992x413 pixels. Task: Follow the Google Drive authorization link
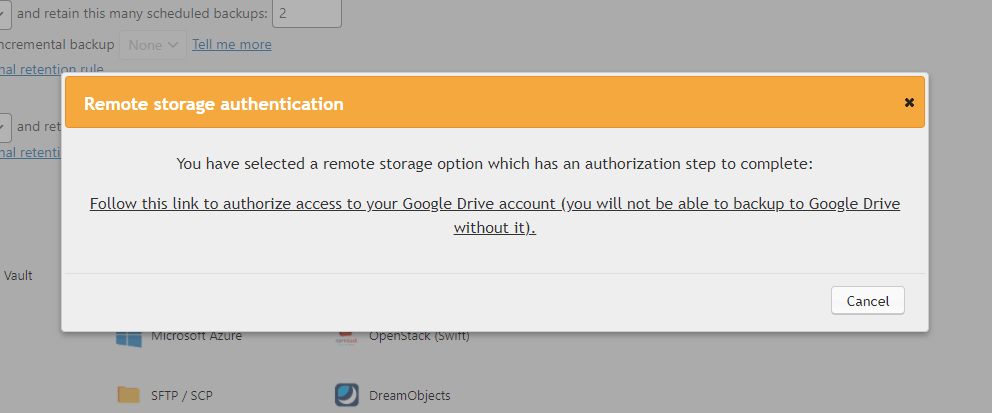(x=495, y=216)
